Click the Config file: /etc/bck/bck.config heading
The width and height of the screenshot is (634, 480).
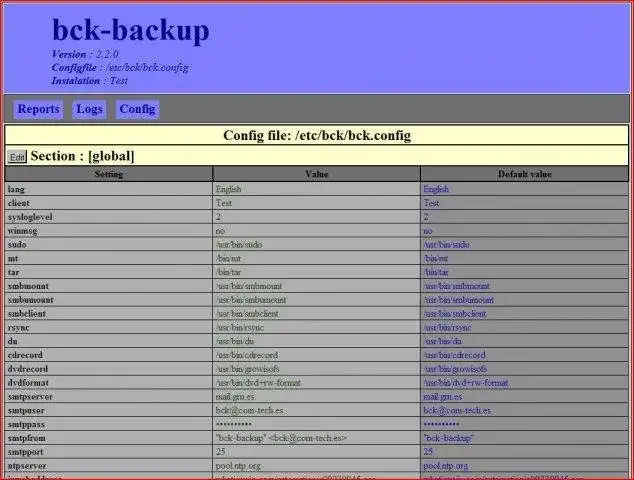click(317, 135)
